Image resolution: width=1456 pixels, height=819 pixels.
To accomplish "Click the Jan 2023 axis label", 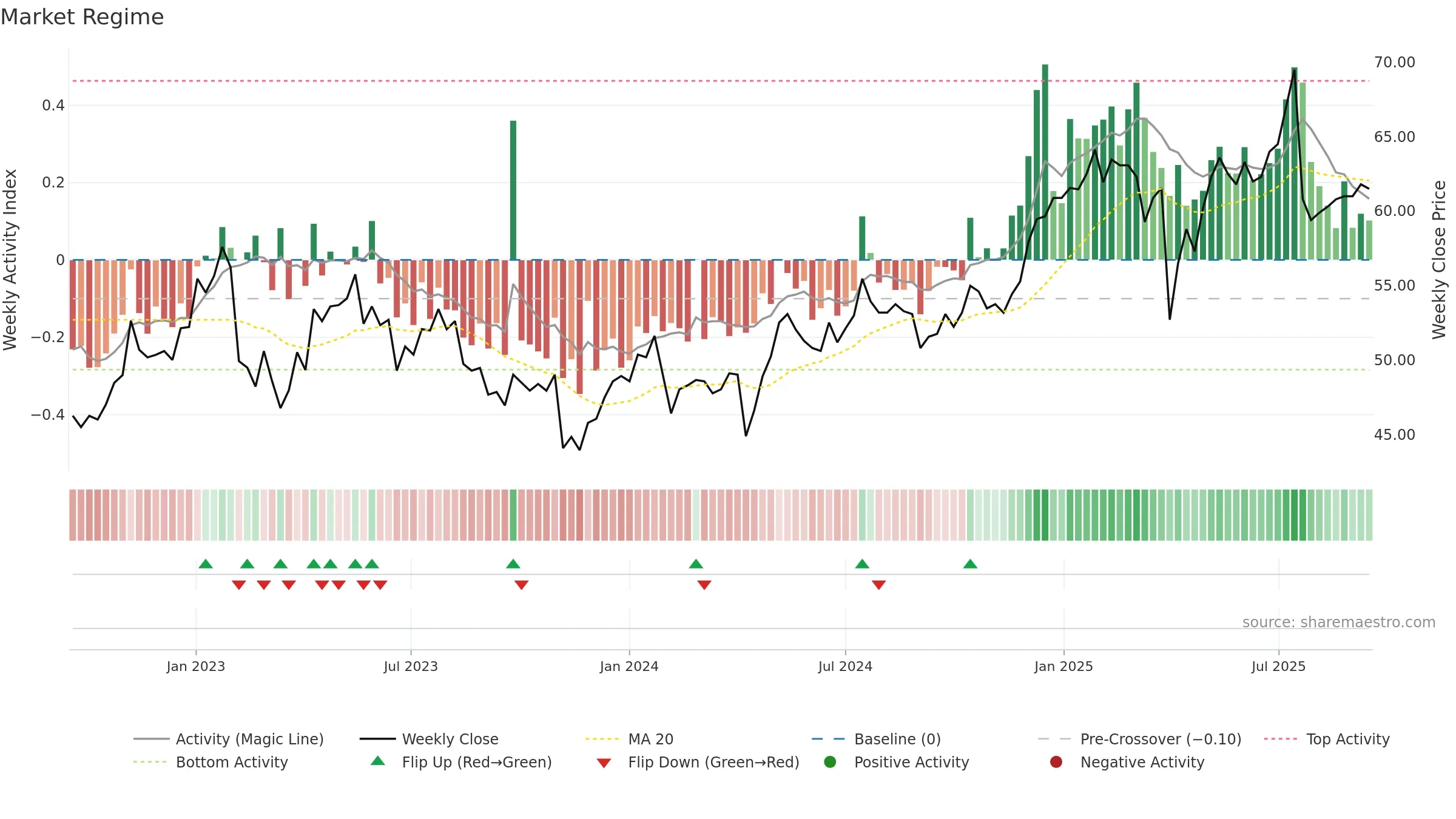I will click(x=195, y=666).
